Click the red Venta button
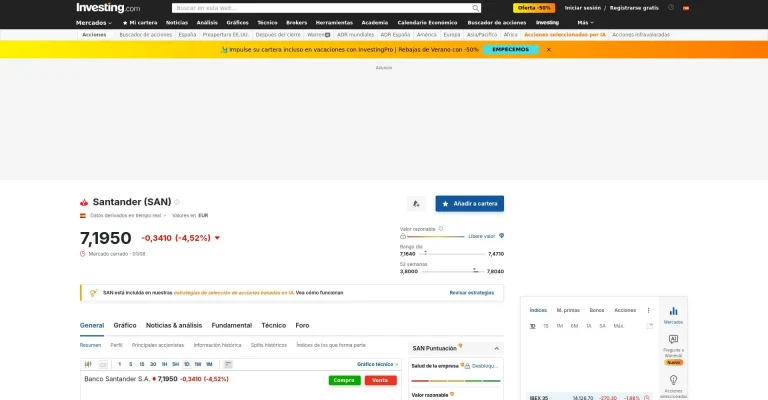This screenshot has width=768, height=400. coord(381,380)
